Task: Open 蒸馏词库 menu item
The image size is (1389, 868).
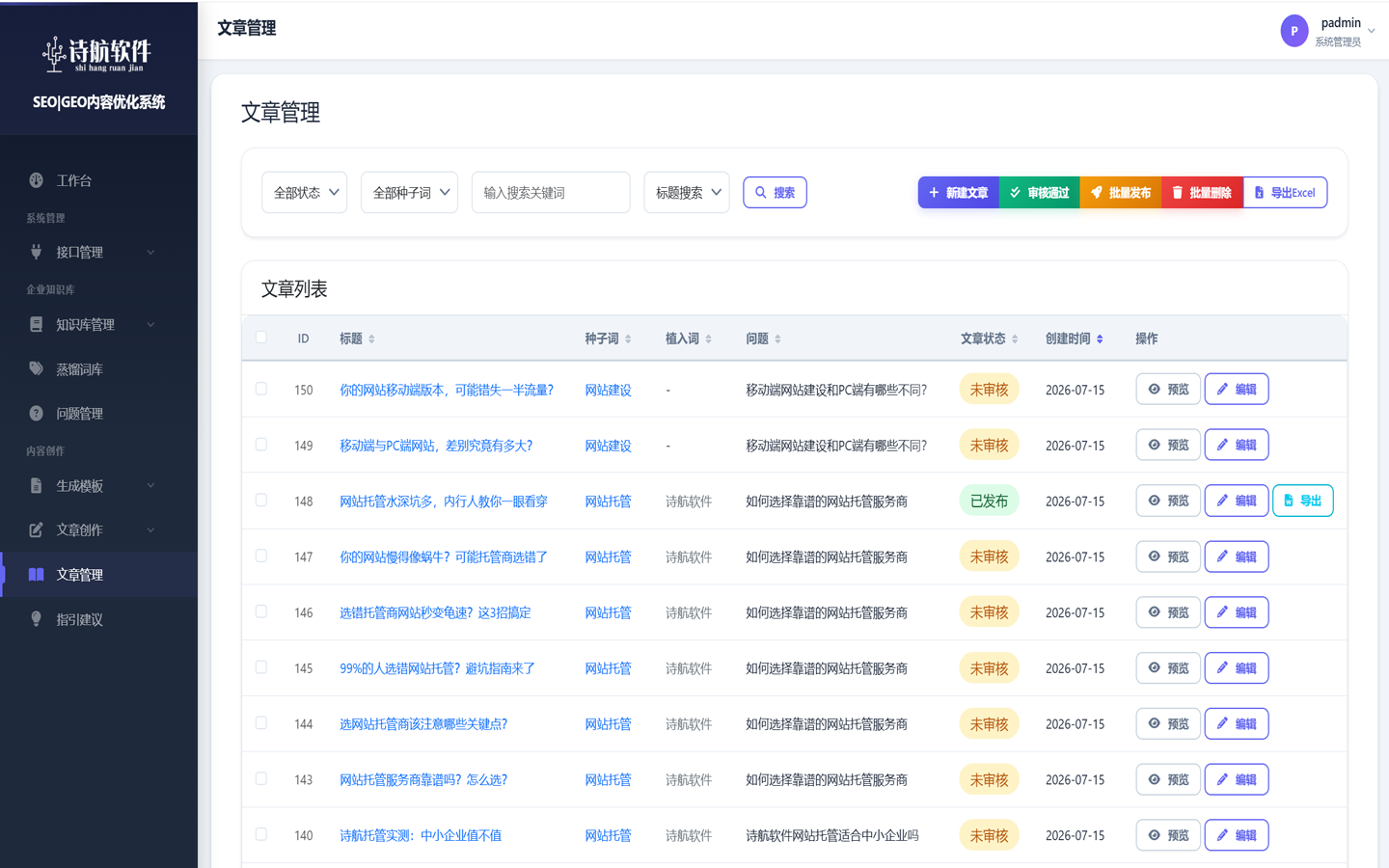Action: [x=98, y=369]
